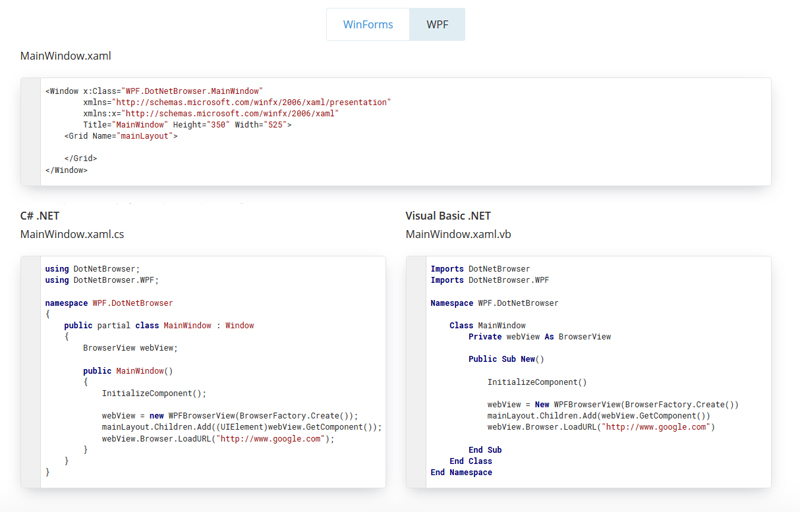Viewport: 800px width, 512px height.
Task: Select the WPF tab
Action: pos(437,24)
